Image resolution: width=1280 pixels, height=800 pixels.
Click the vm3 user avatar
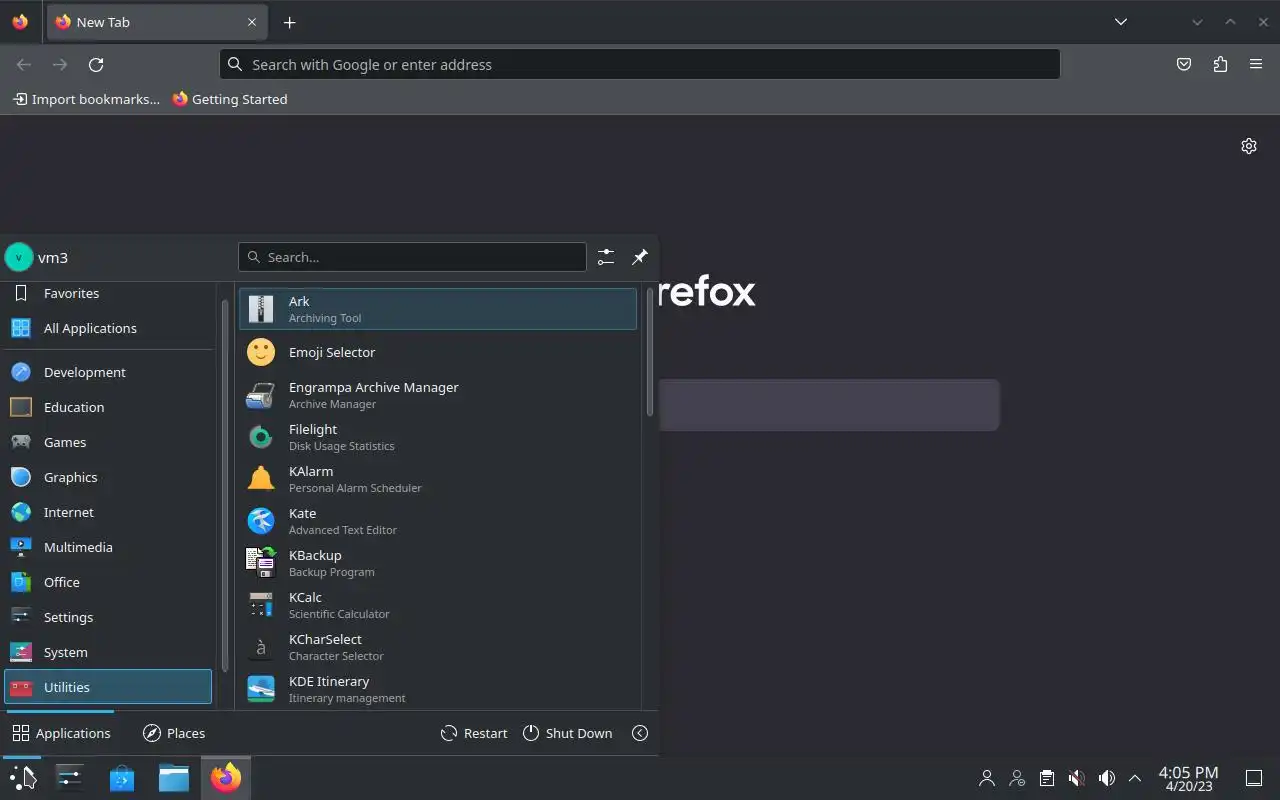[x=19, y=257]
